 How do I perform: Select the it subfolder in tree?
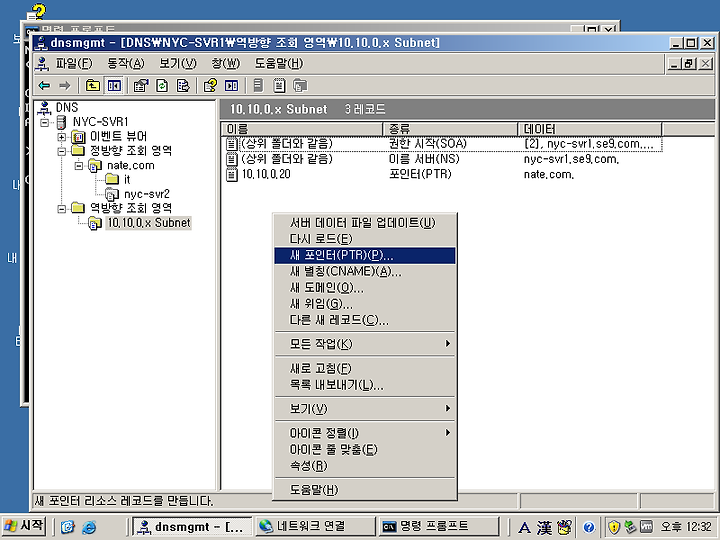(x=127, y=180)
